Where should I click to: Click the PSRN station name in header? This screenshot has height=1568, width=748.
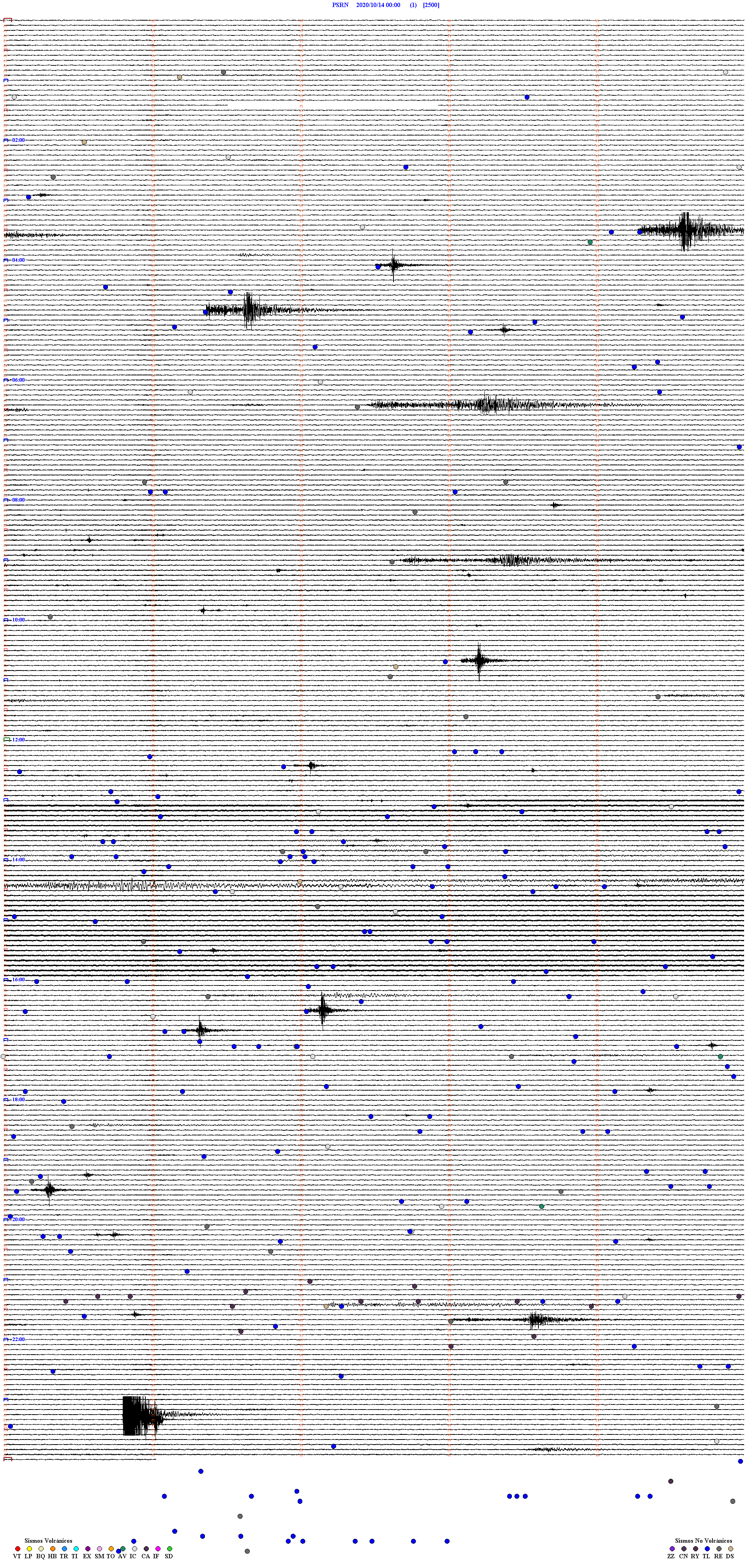[x=340, y=5]
